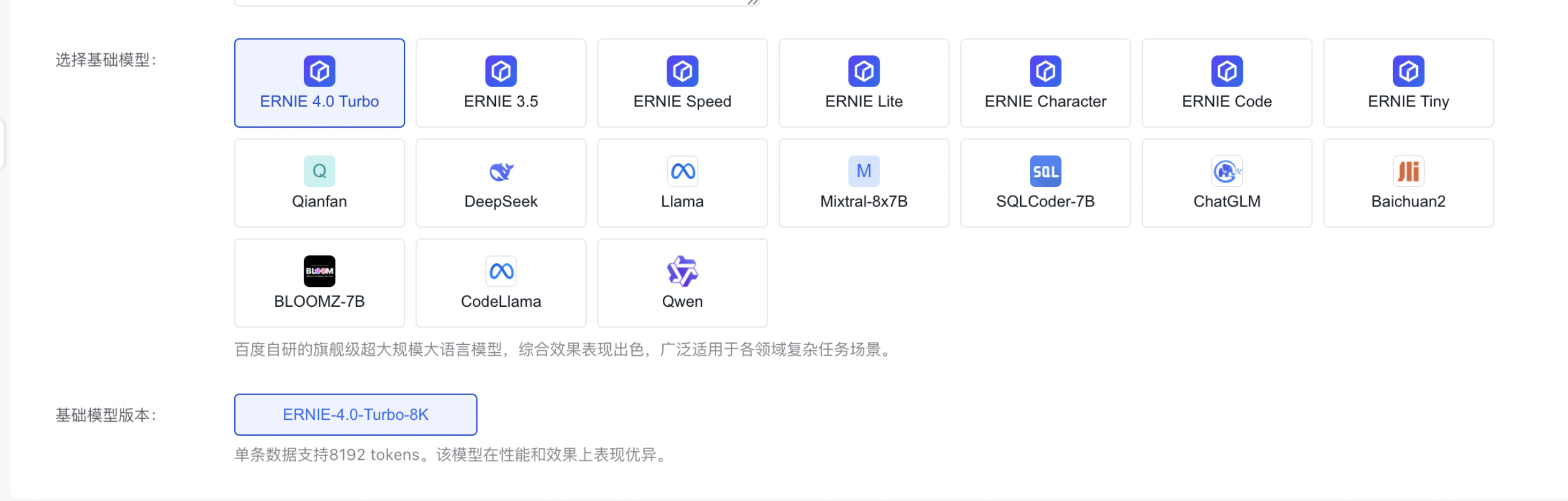Click the Baichuan2 orange logo icon
Screen dimensions: 1568x501
click(1408, 171)
